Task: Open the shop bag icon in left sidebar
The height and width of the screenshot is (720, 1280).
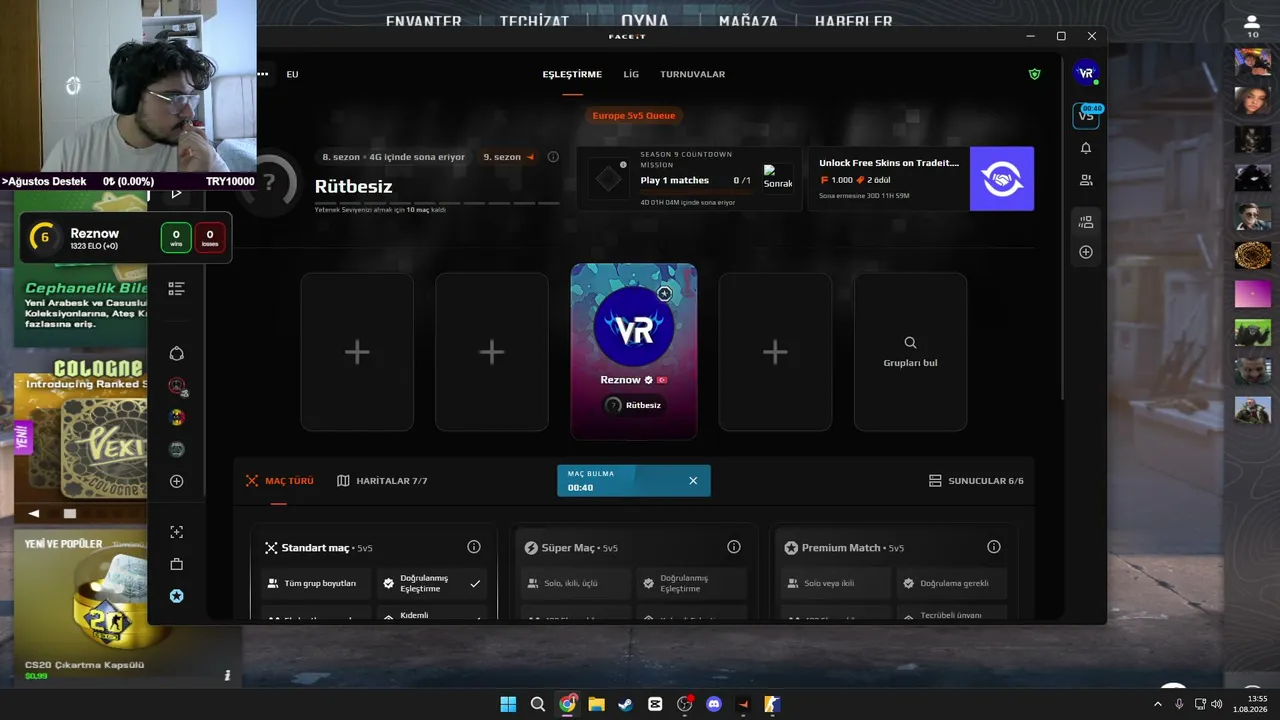Action: click(177, 564)
